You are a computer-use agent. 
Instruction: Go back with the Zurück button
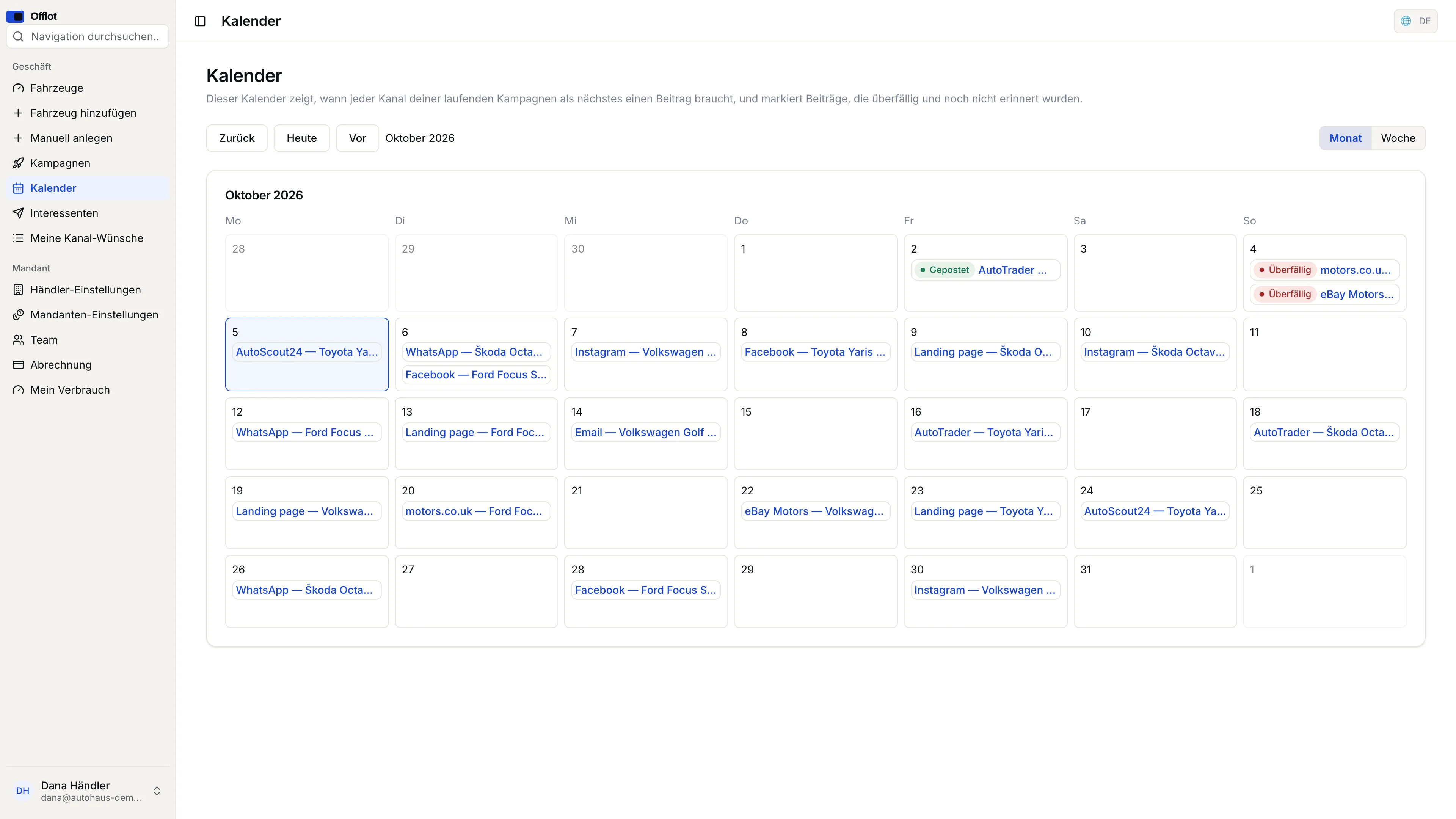(237, 138)
